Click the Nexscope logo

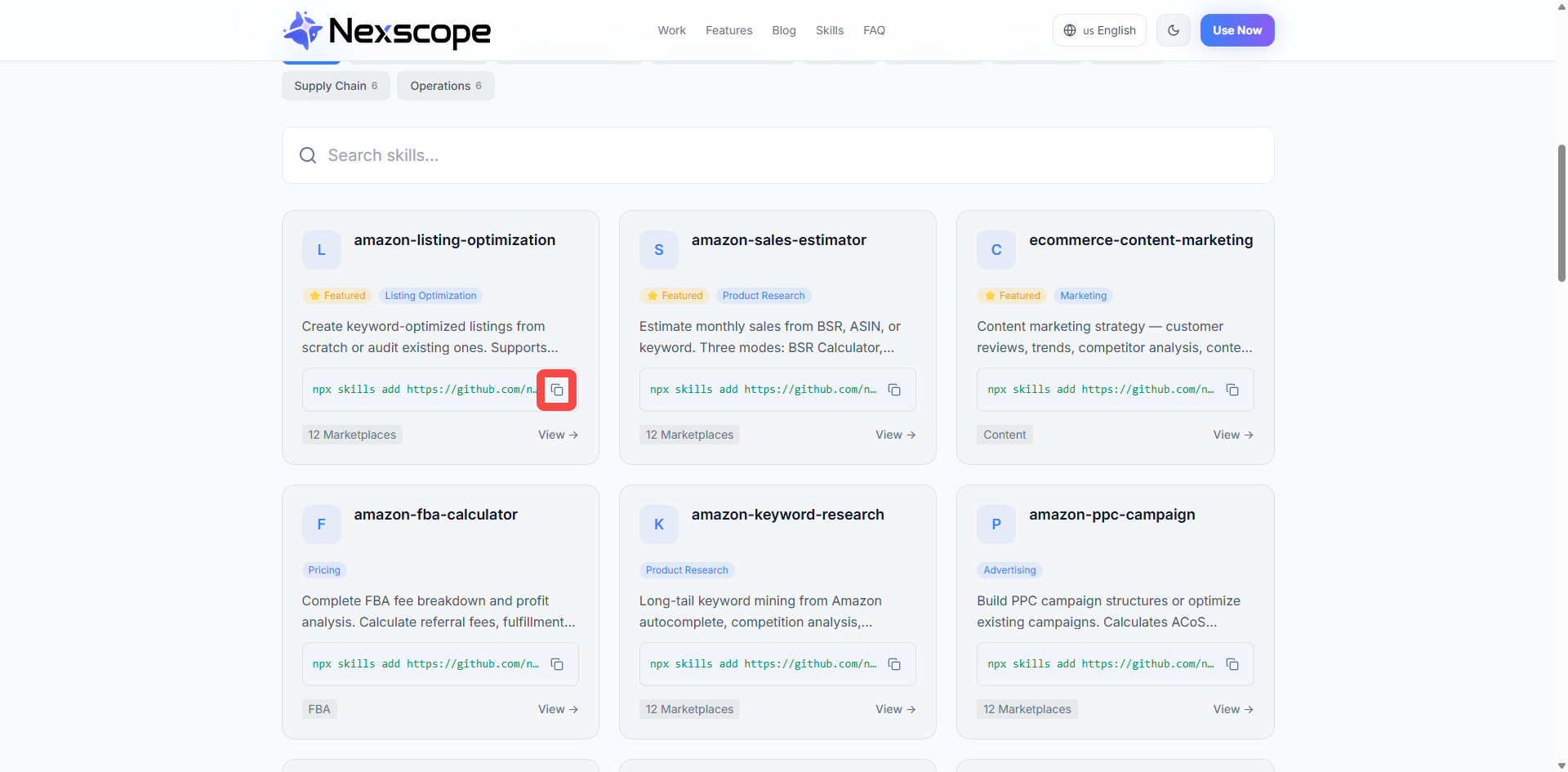pos(386,30)
